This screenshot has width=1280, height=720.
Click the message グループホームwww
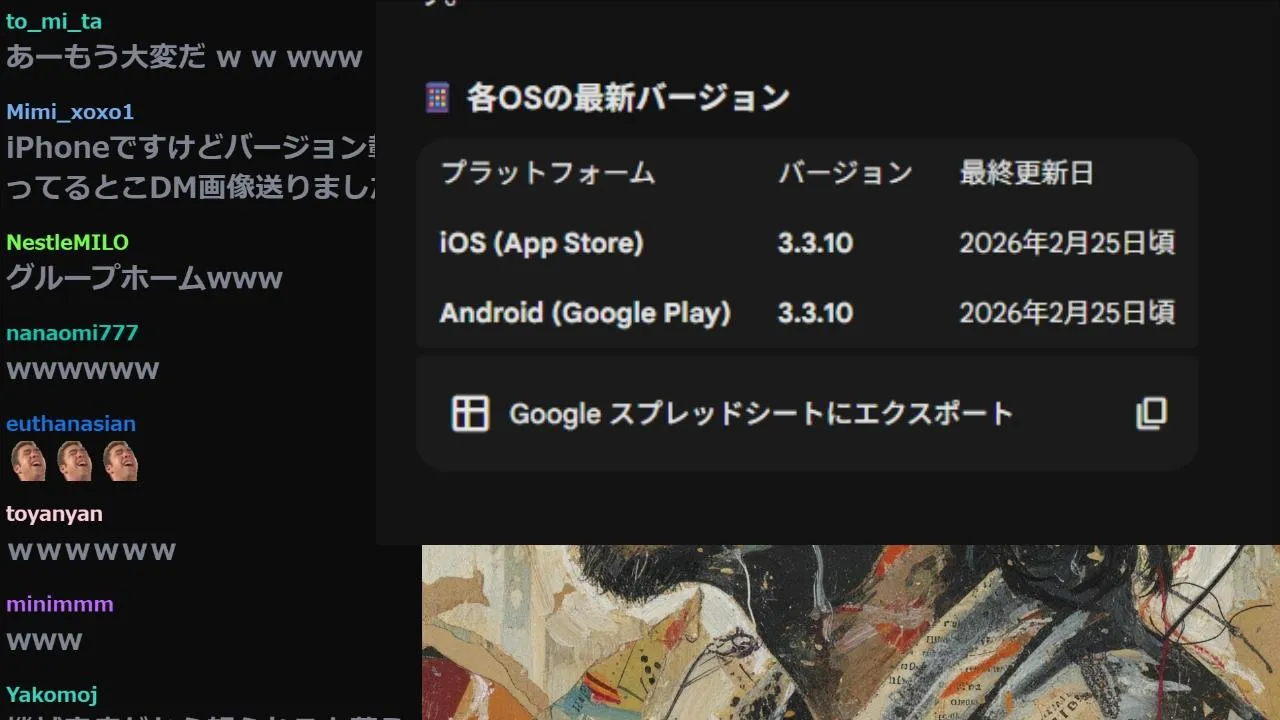[x=145, y=277]
